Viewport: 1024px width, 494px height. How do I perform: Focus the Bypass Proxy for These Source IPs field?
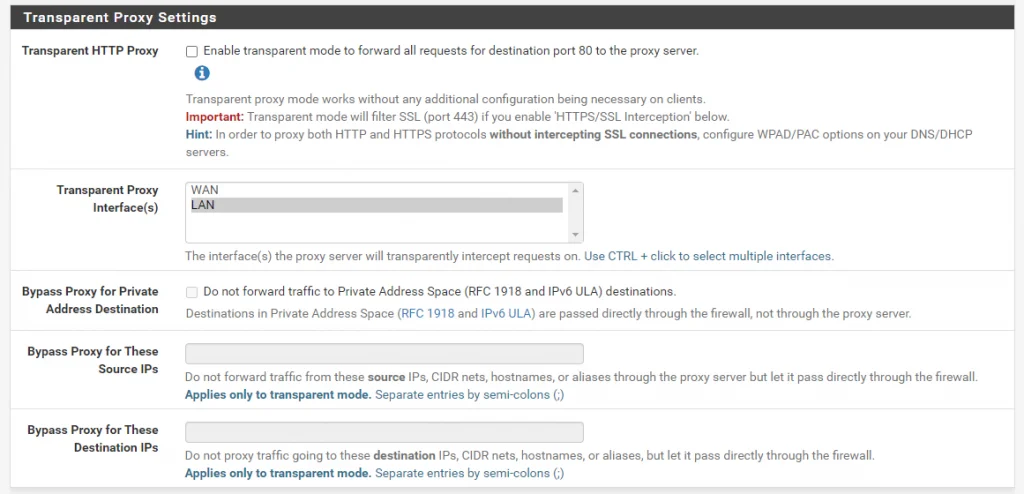point(384,354)
